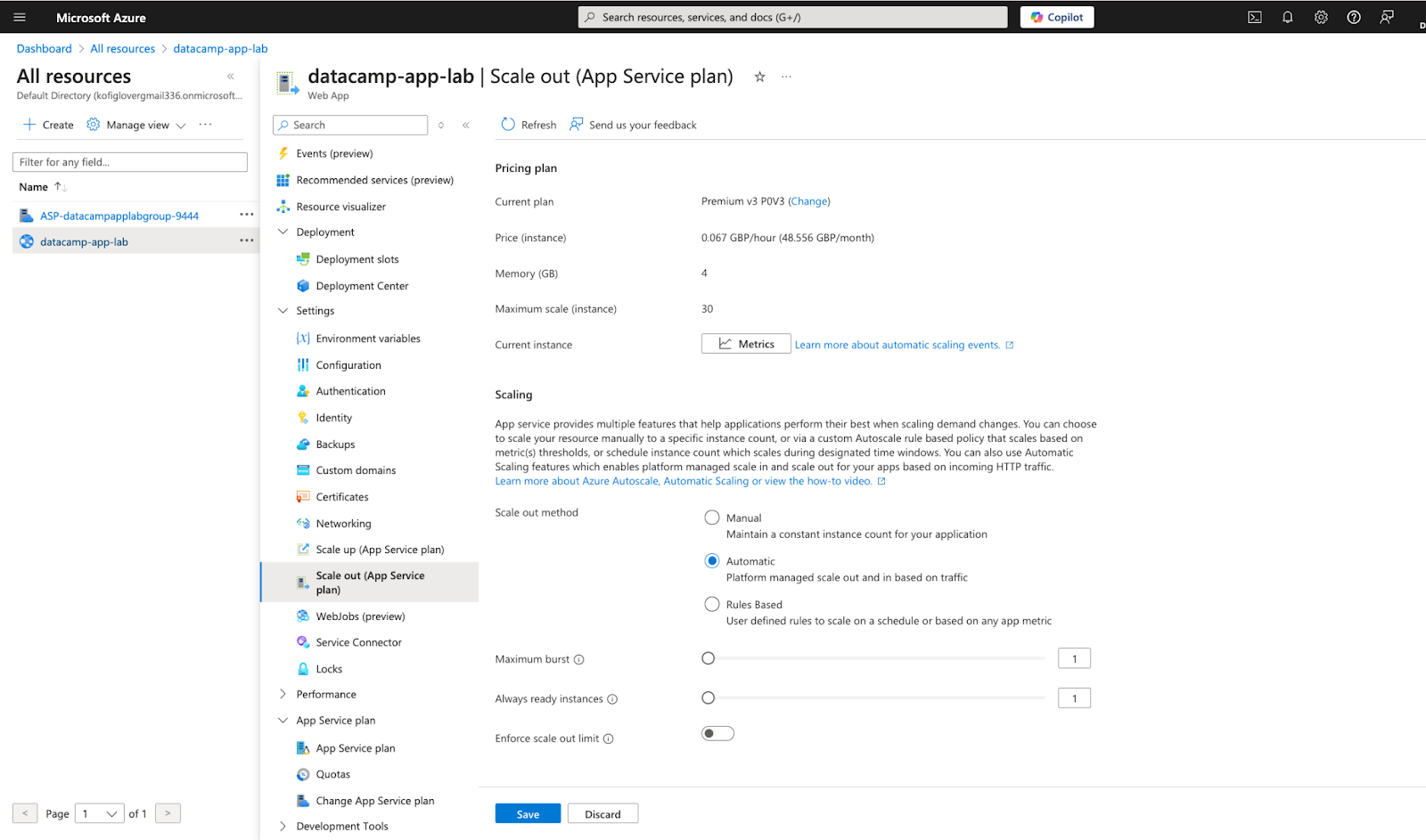
Task: Click Send us your feedback
Action: coord(634,125)
